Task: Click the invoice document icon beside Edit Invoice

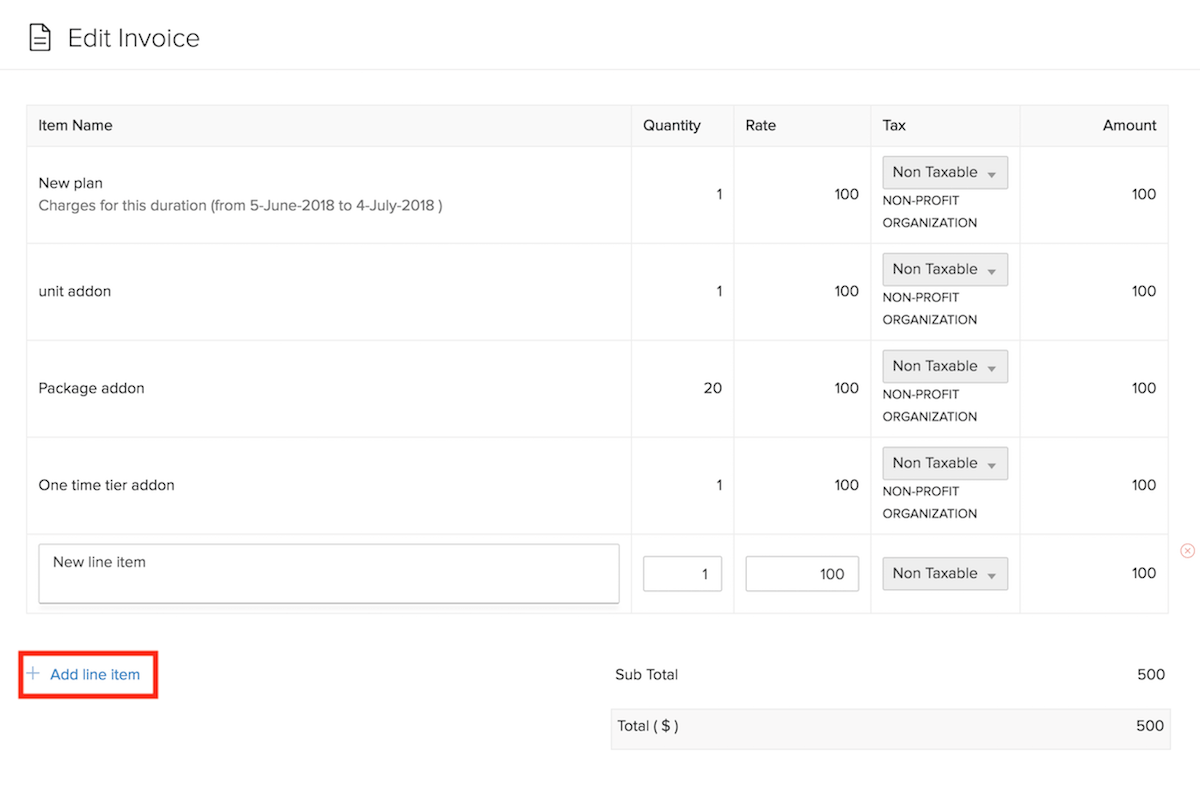Action: [39, 39]
